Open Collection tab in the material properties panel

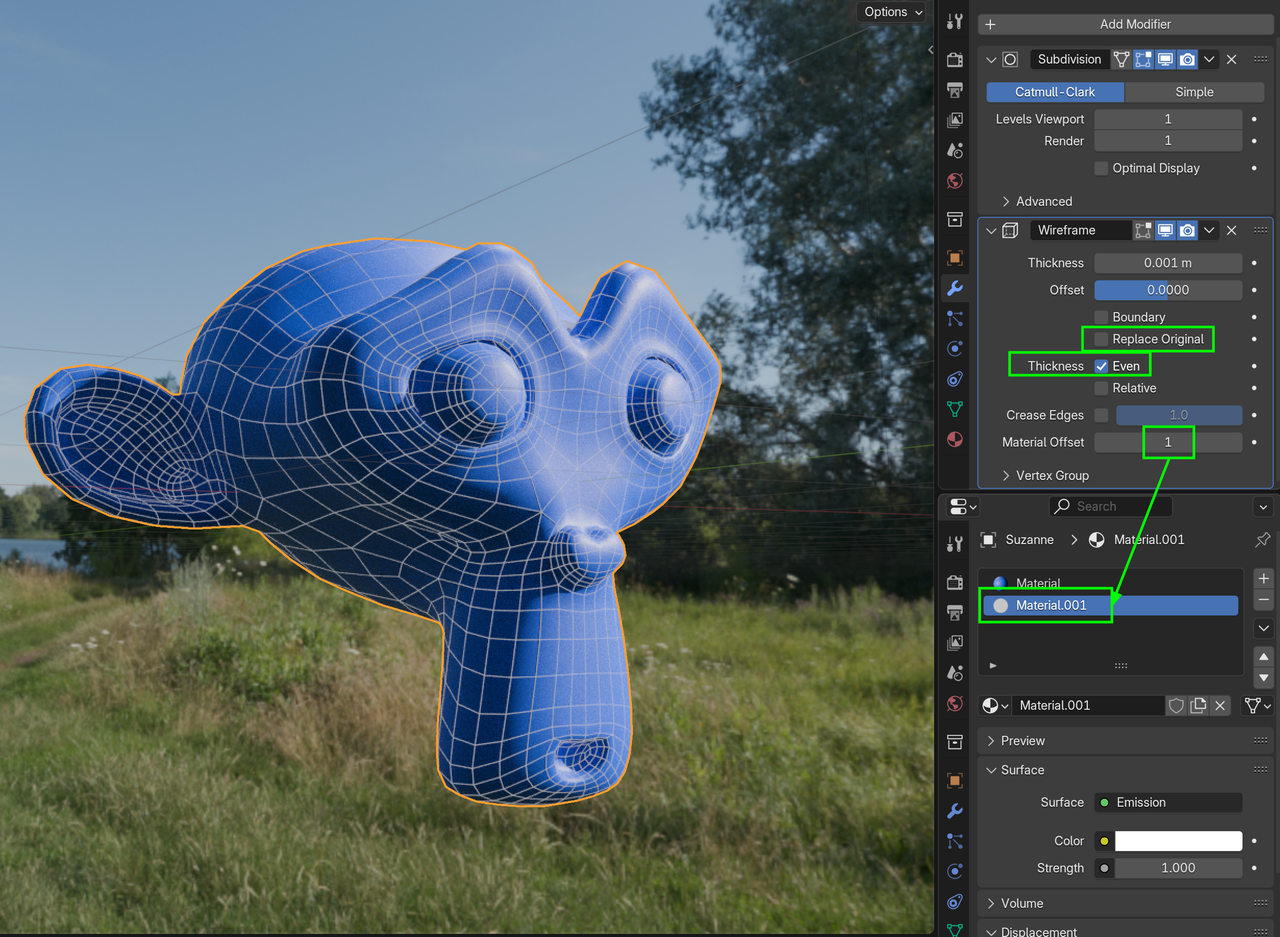coord(955,741)
